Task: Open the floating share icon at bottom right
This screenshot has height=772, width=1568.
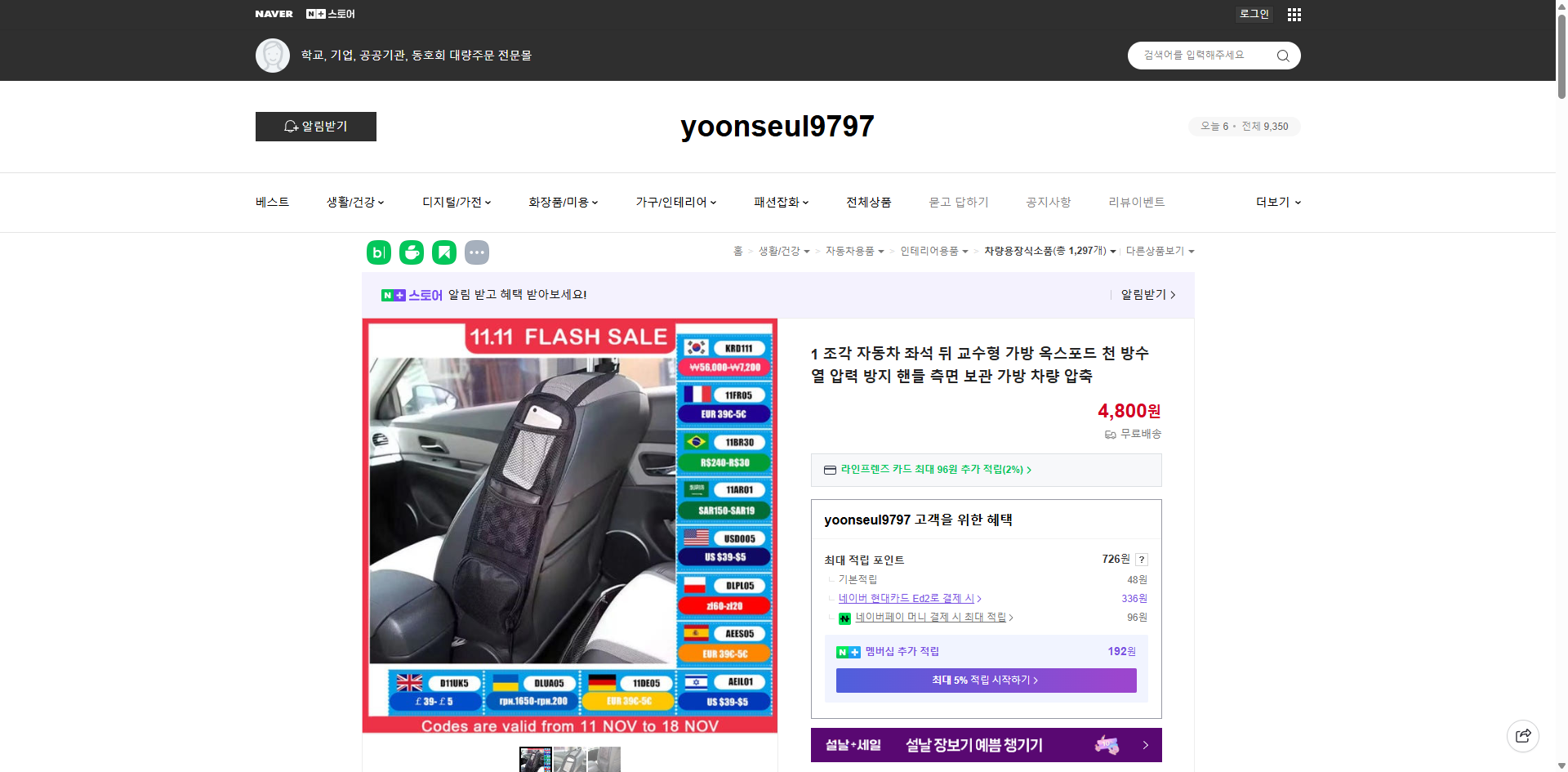Action: click(x=1523, y=735)
